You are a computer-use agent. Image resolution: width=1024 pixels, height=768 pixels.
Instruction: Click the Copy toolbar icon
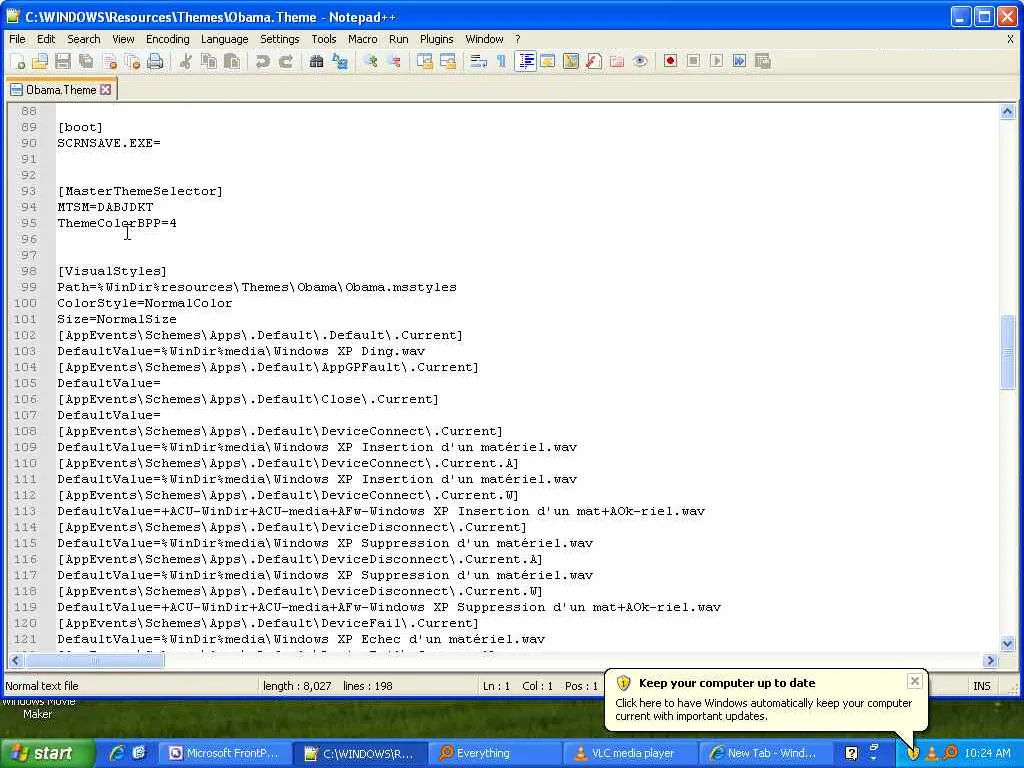coord(209,61)
